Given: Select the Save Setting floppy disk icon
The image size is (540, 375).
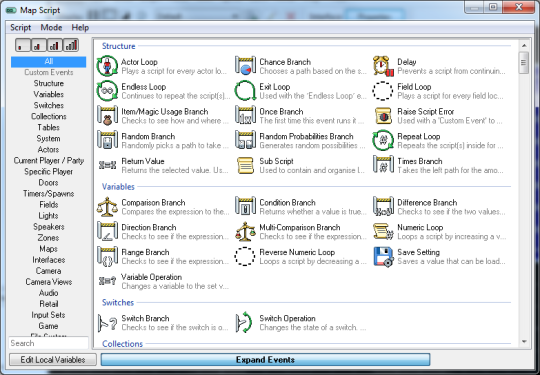Looking at the screenshot, I should point(383,256).
